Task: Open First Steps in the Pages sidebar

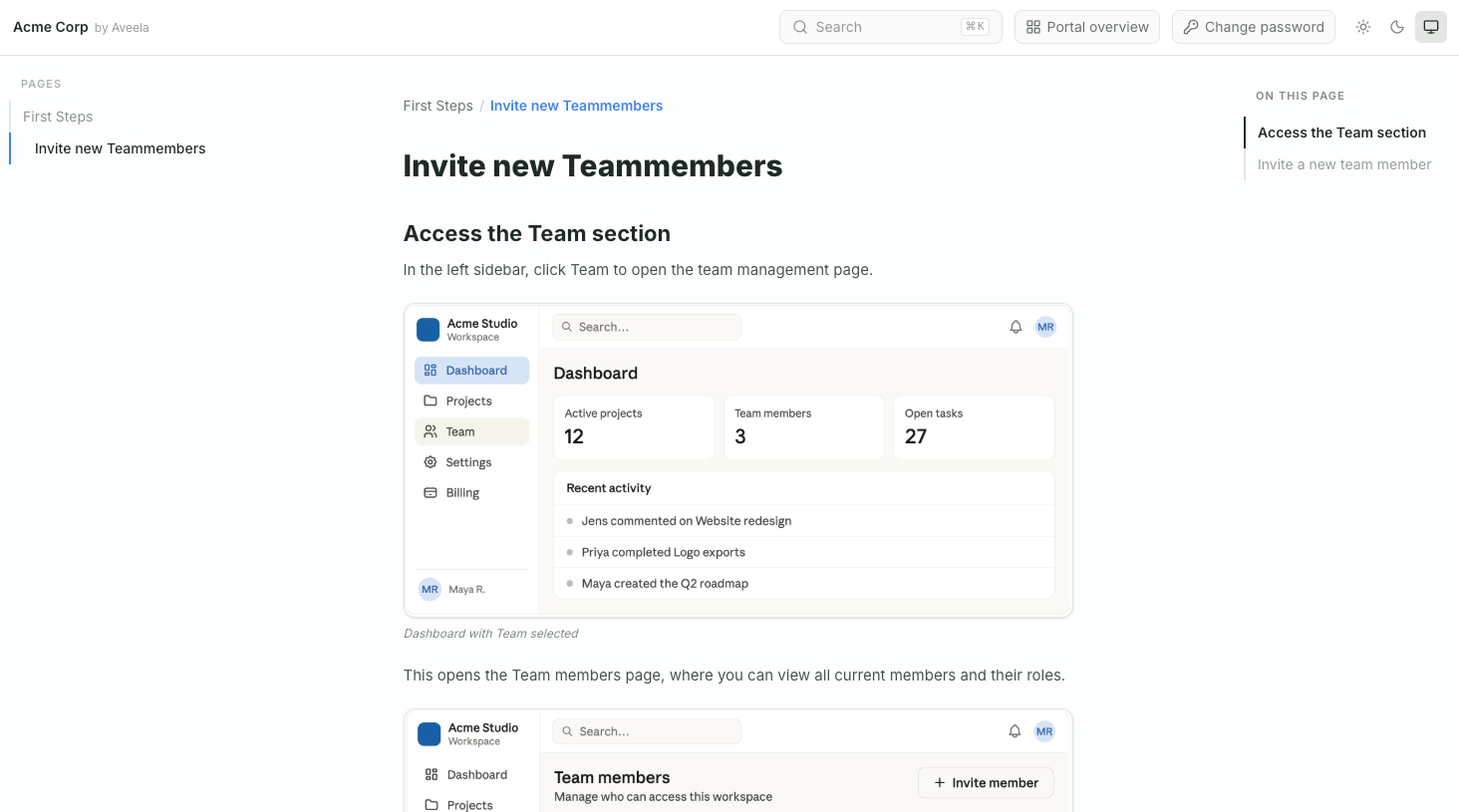Action: coord(58,117)
